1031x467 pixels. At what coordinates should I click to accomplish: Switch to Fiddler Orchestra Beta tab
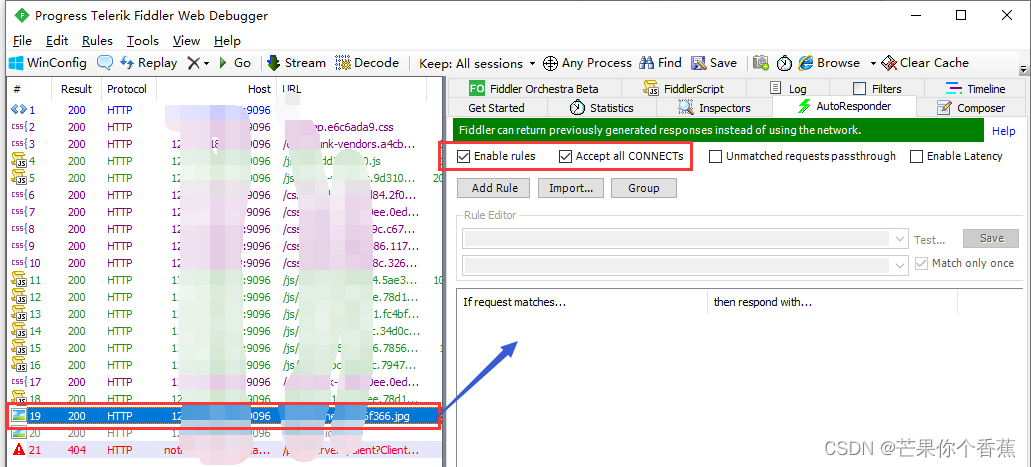(x=534, y=88)
